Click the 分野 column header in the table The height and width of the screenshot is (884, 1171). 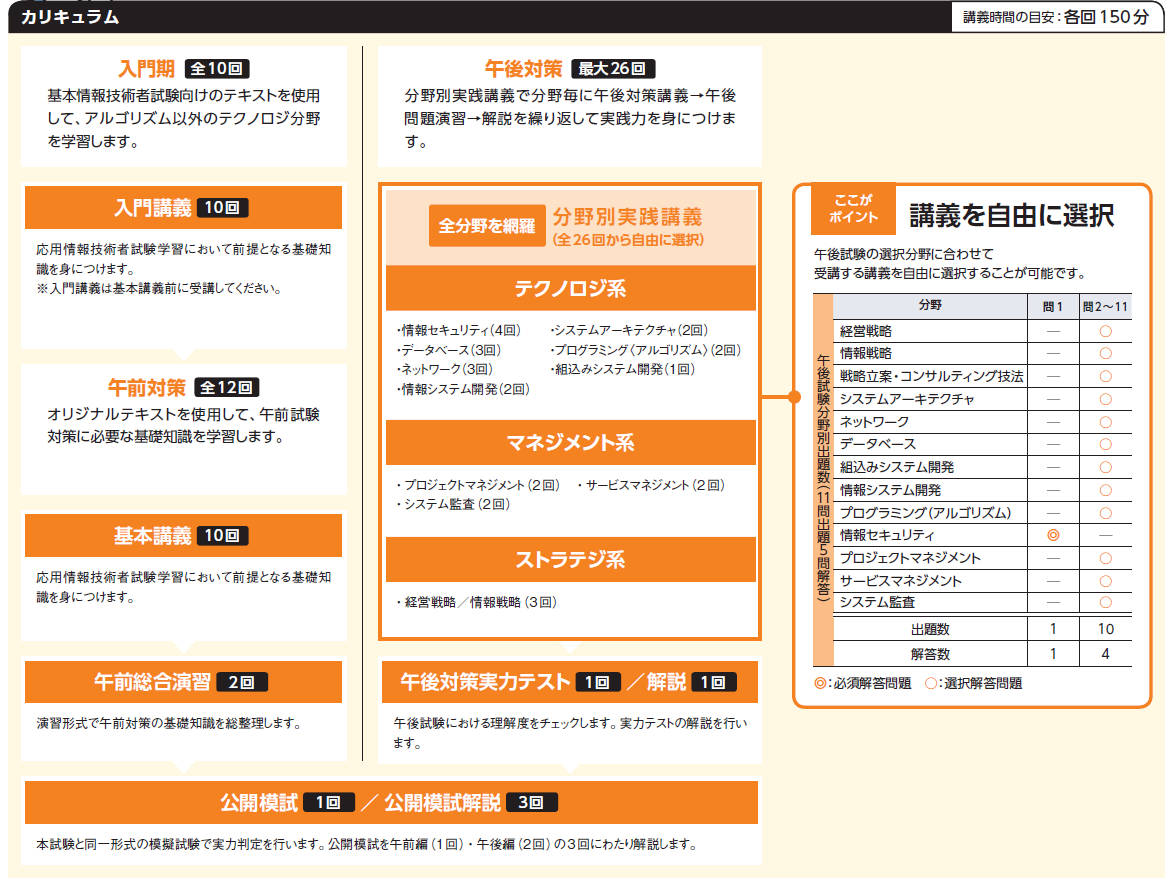tap(929, 306)
